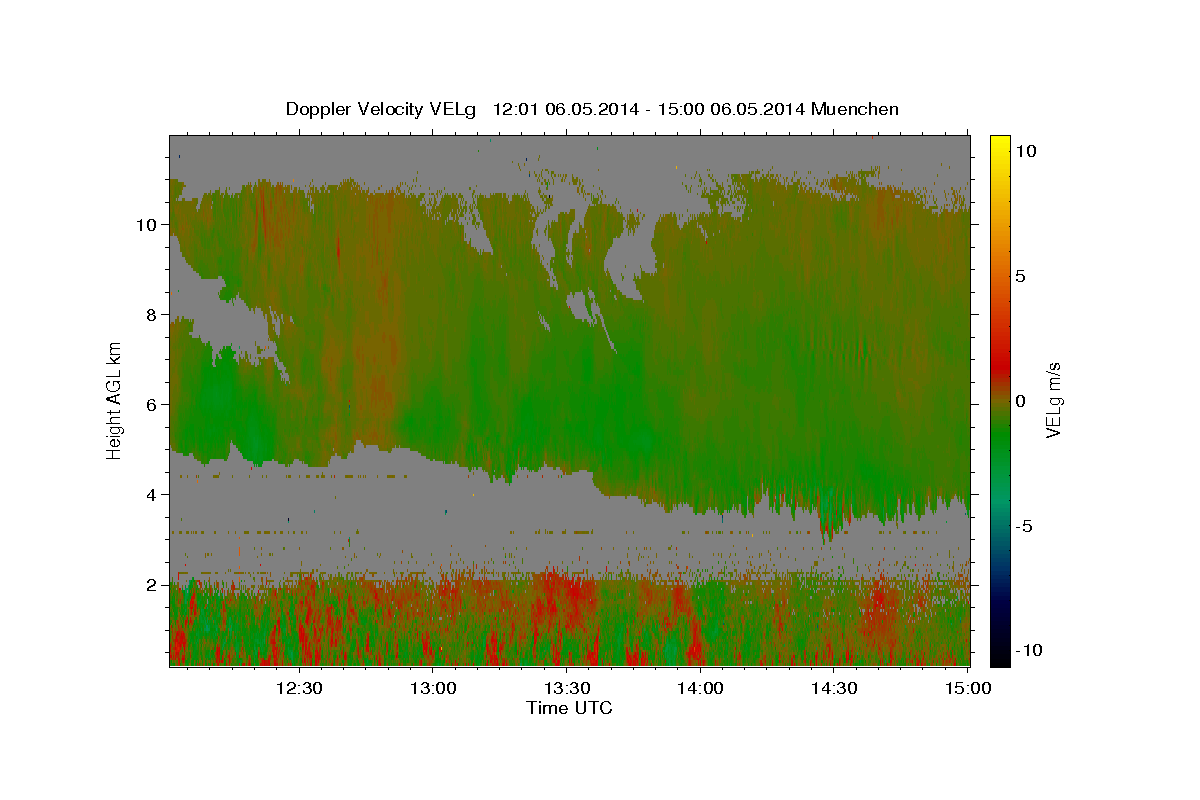1200x800 pixels.
Task: Click the "VELg m/s" colorbar label
Action: click(1053, 400)
